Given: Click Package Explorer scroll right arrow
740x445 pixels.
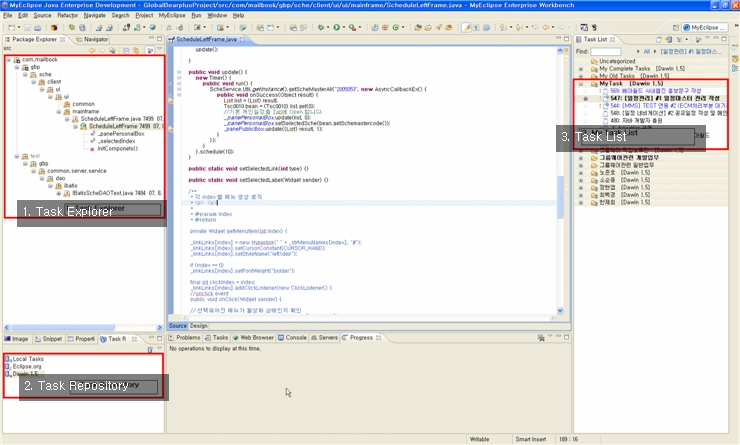Looking at the screenshot, I should (159, 327).
